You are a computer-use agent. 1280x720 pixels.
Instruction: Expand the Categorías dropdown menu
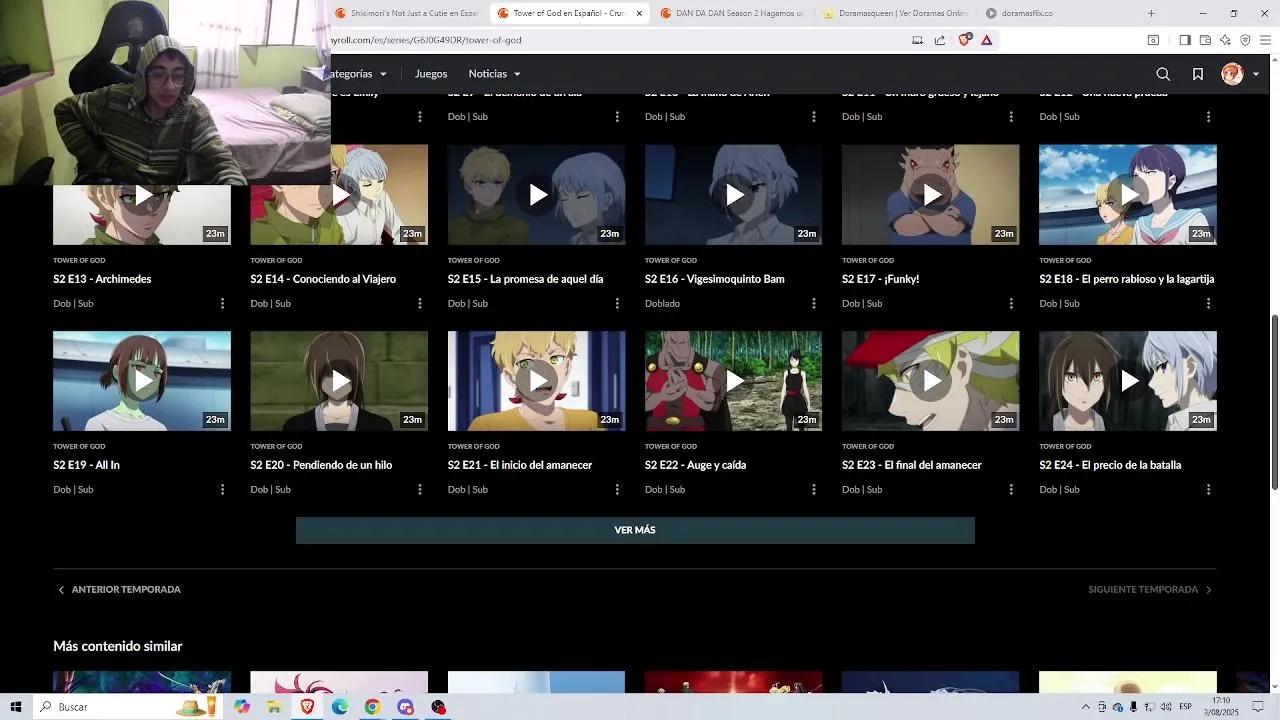pyautogui.click(x=358, y=74)
